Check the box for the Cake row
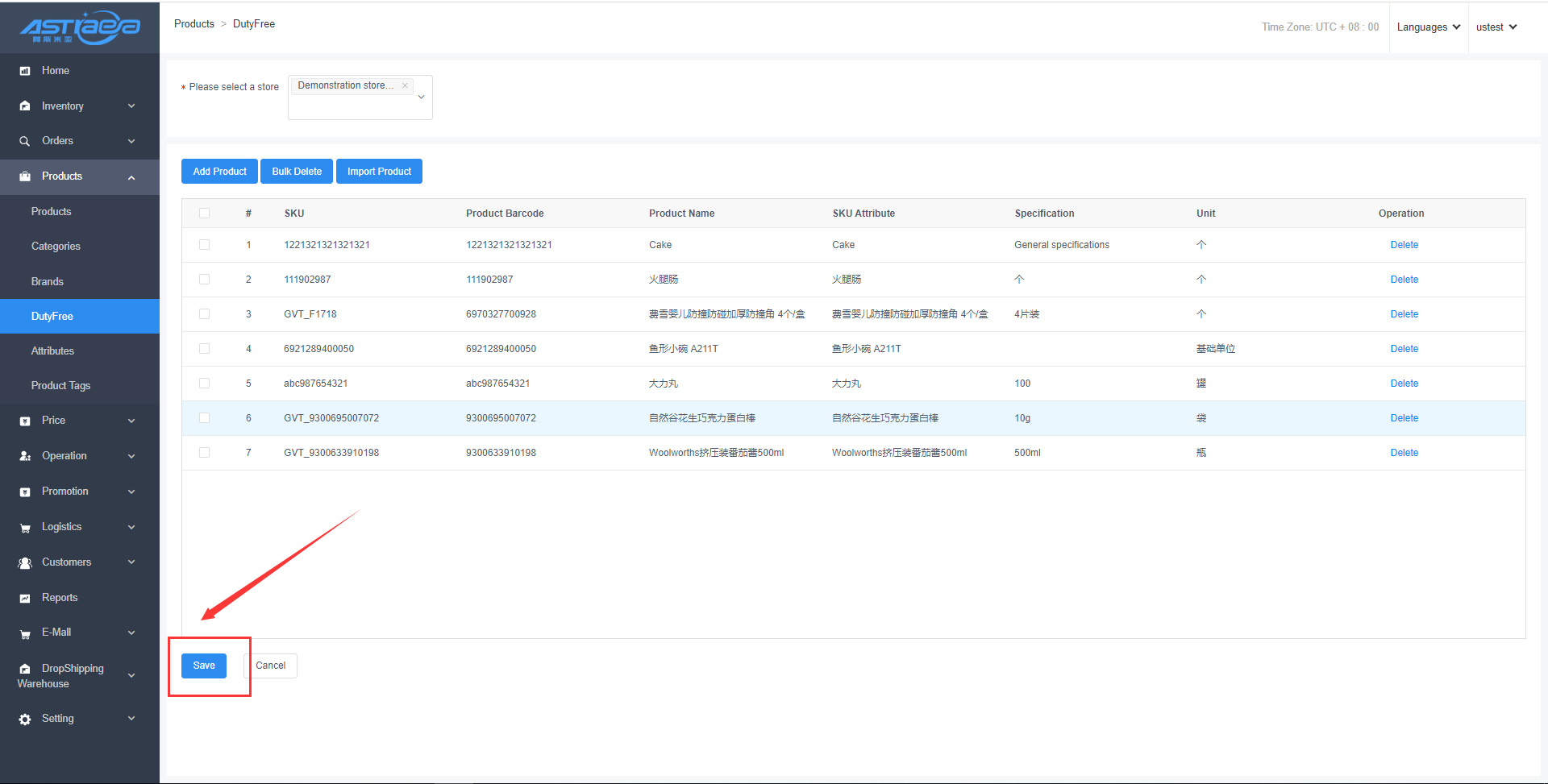The image size is (1548, 784). pos(204,245)
